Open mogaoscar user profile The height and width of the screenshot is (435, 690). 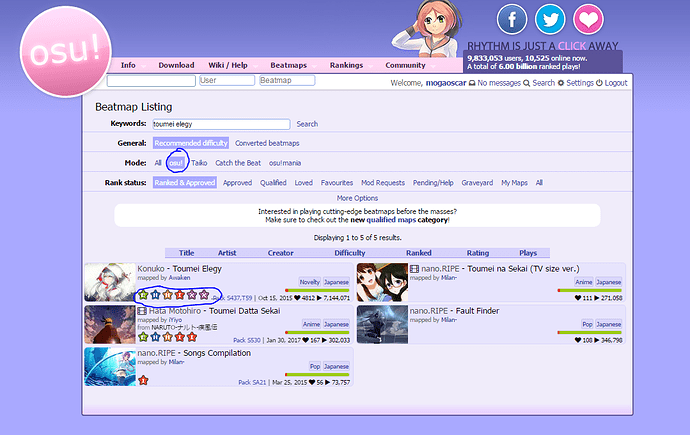446,83
